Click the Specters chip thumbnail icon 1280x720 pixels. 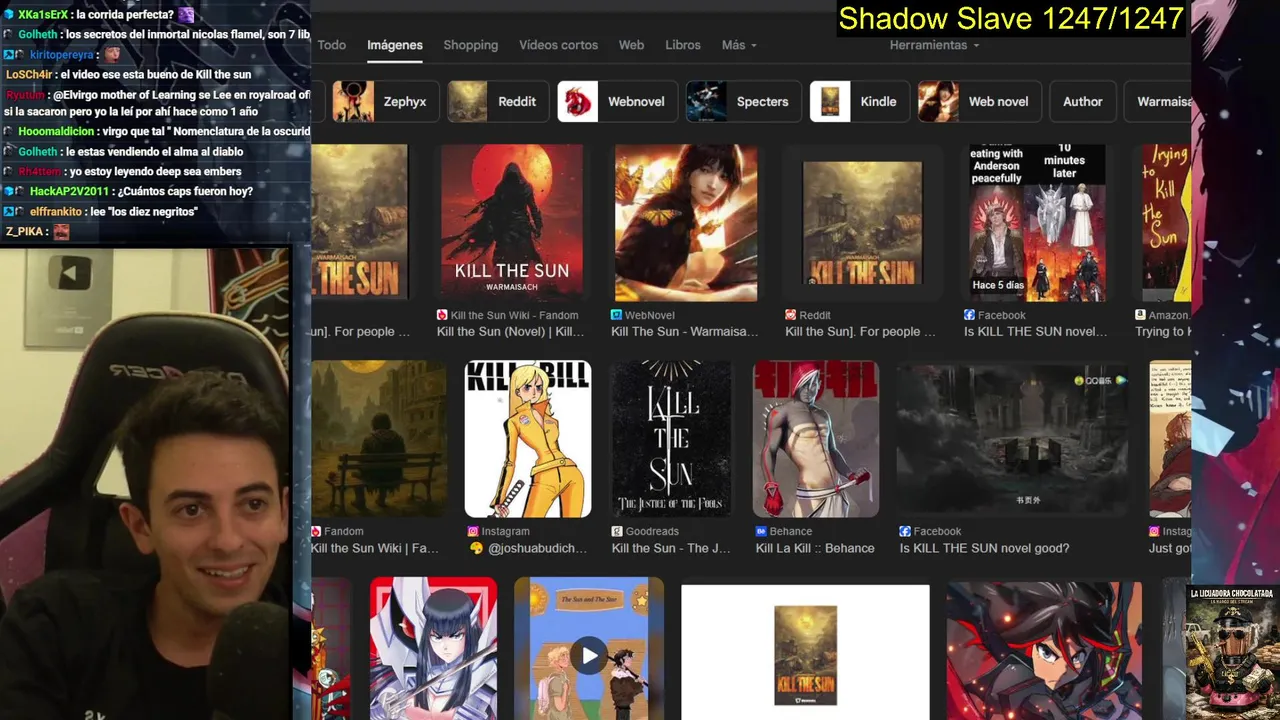[x=706, y=101]
